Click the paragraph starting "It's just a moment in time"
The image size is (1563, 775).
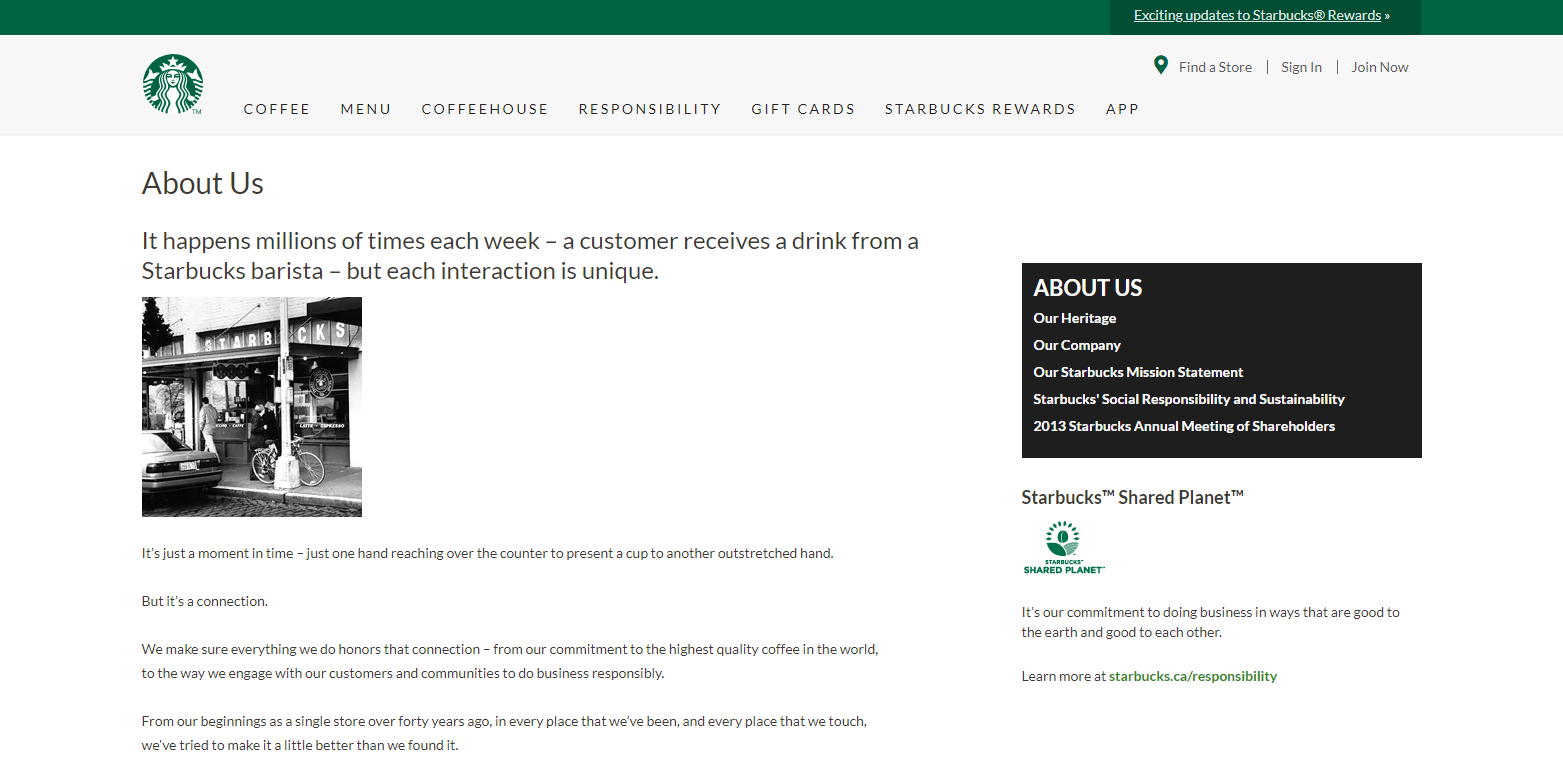(488, 553)
